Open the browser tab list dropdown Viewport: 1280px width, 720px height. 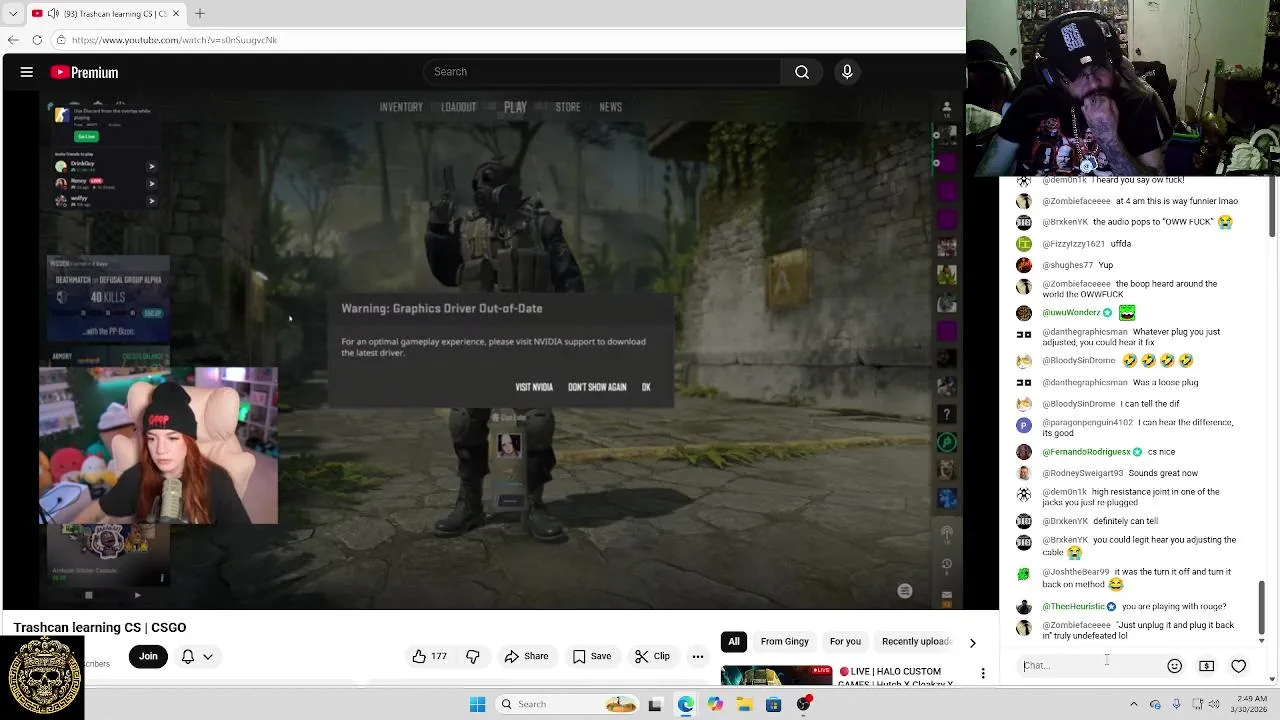pos(12,13)
